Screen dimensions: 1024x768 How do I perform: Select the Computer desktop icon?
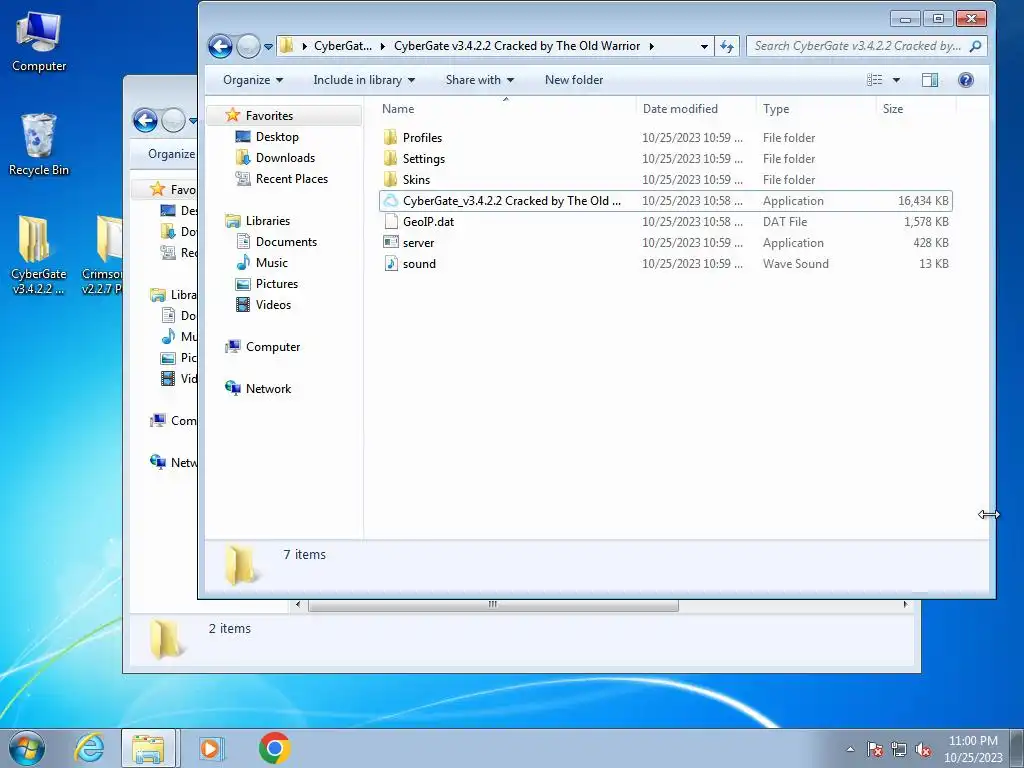(x=39, y=42)
